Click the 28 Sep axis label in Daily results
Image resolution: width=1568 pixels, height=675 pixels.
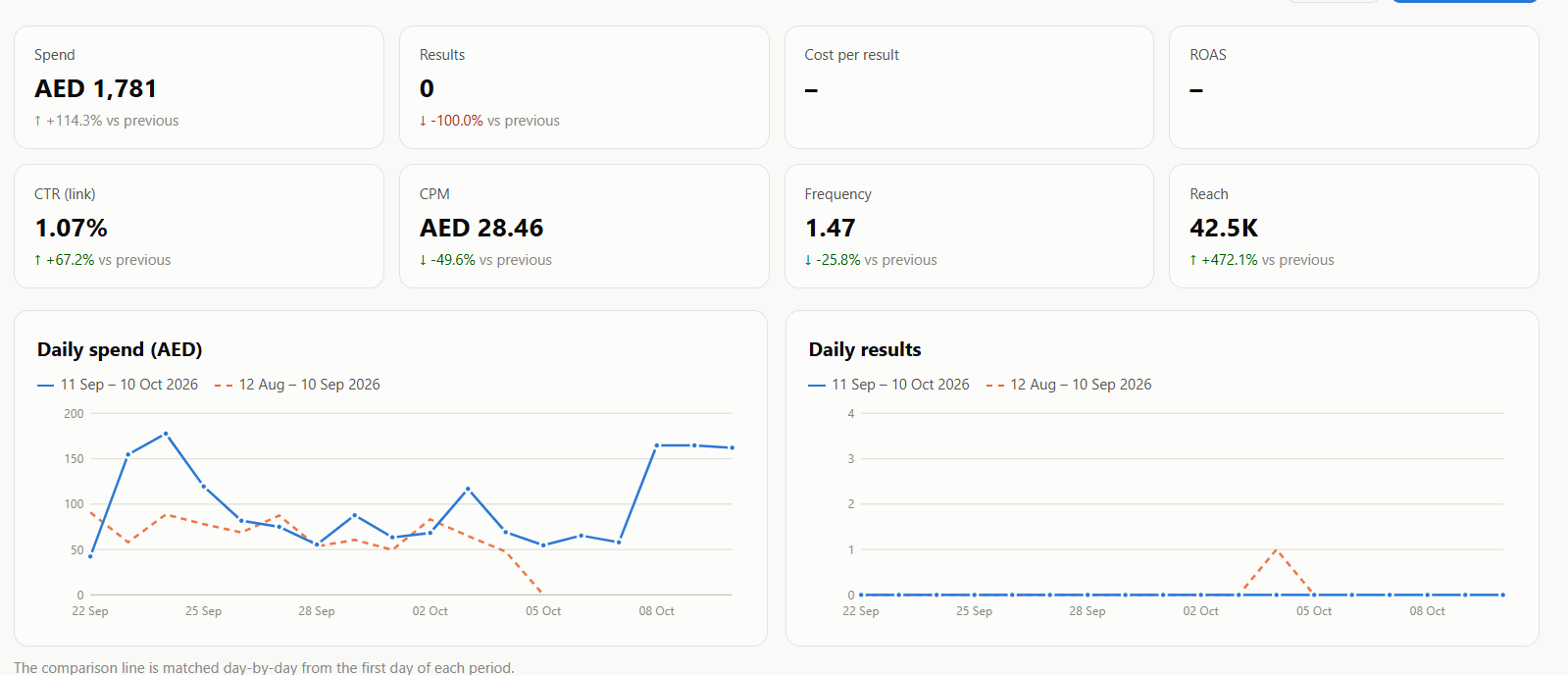click(x=1087, y=611)
